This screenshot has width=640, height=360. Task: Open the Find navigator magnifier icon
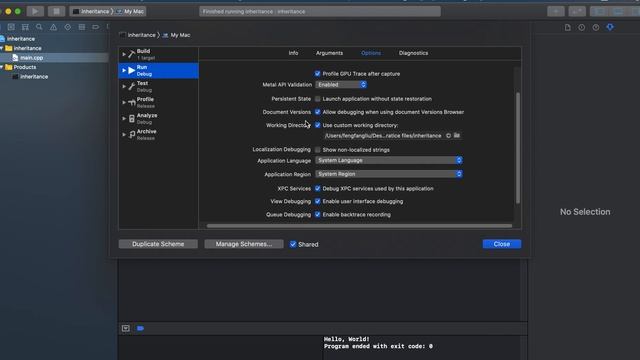click(x=39, y=27)
